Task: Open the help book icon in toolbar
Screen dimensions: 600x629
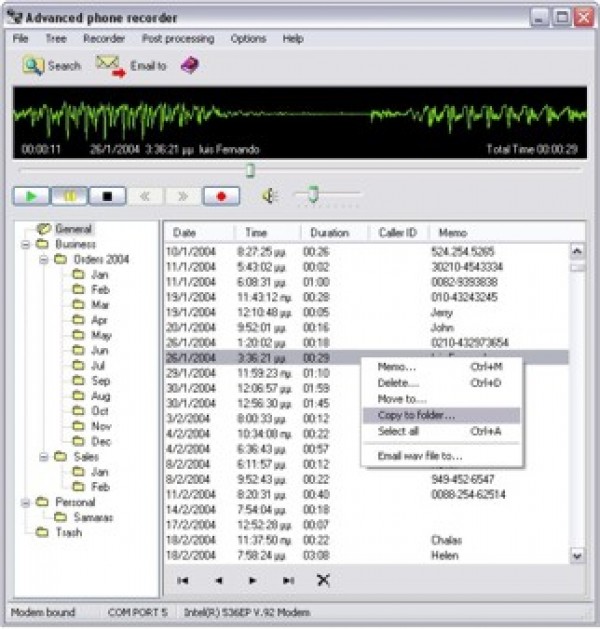Action: pyautogui.click(x=189, y=66)
